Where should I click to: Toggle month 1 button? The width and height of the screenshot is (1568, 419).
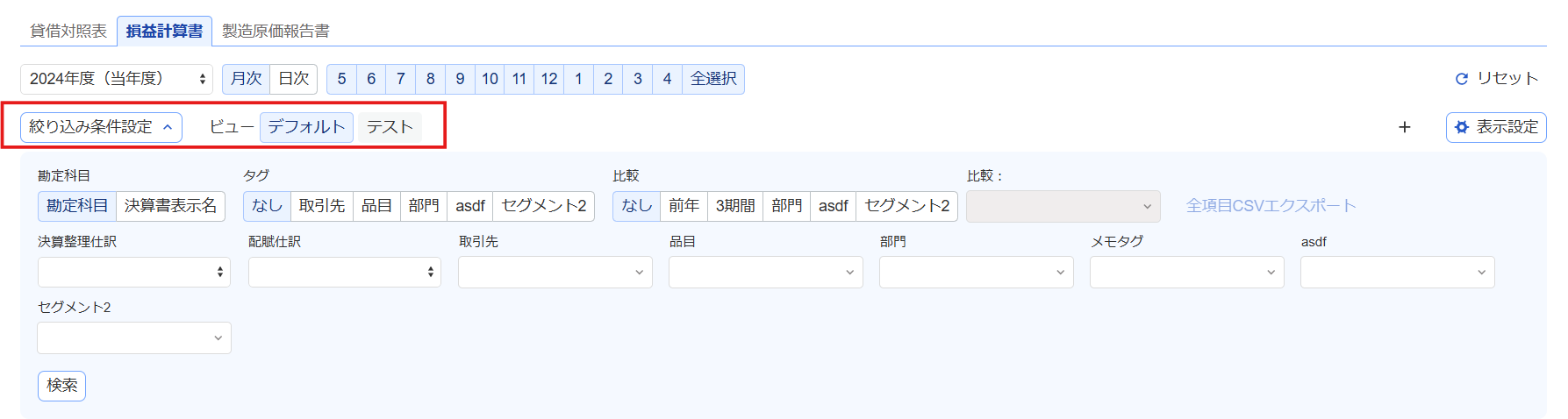(x=579, y=79)
